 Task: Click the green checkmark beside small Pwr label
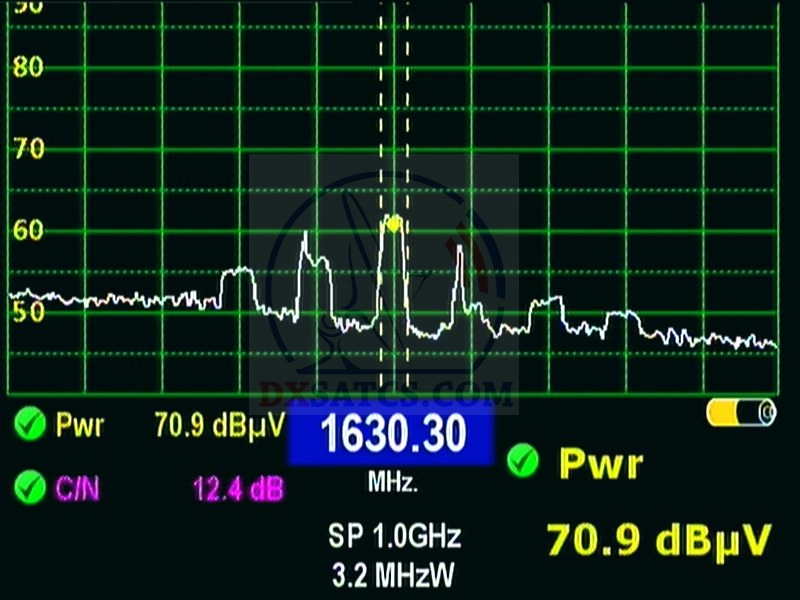(x=30, y=426)
